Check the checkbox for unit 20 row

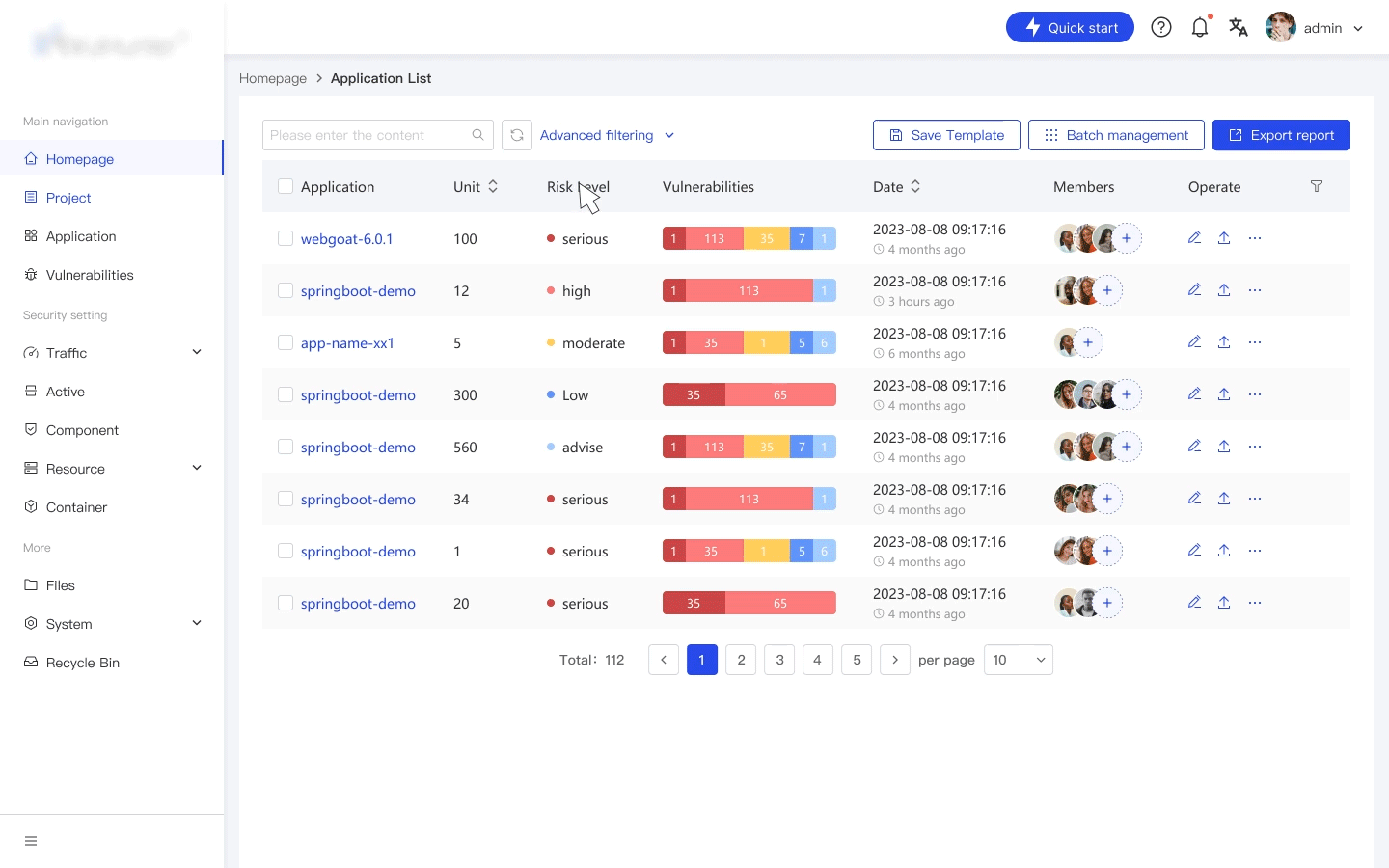click(x=286, y=603)
